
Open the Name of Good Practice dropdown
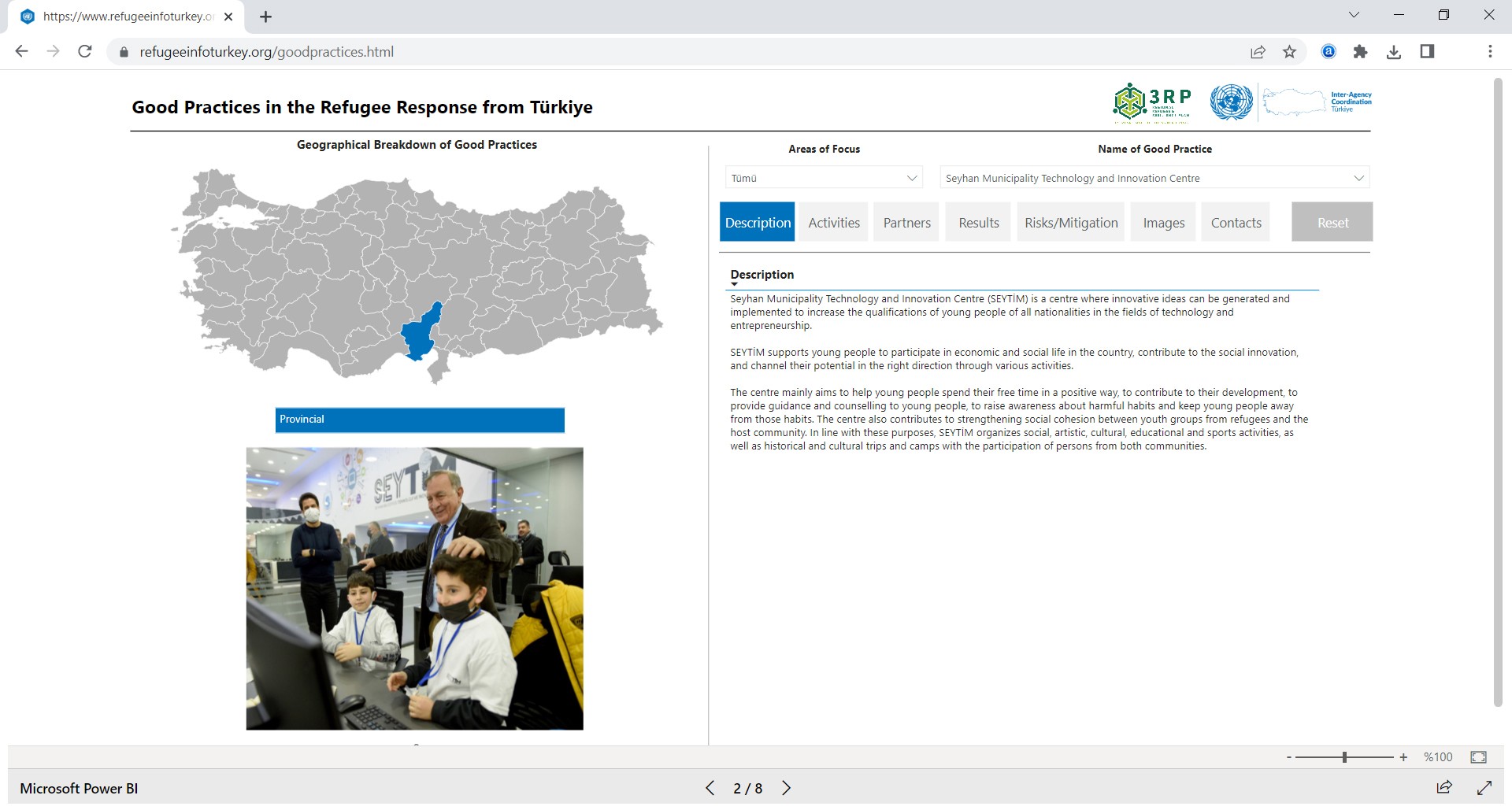point(1154,178)
